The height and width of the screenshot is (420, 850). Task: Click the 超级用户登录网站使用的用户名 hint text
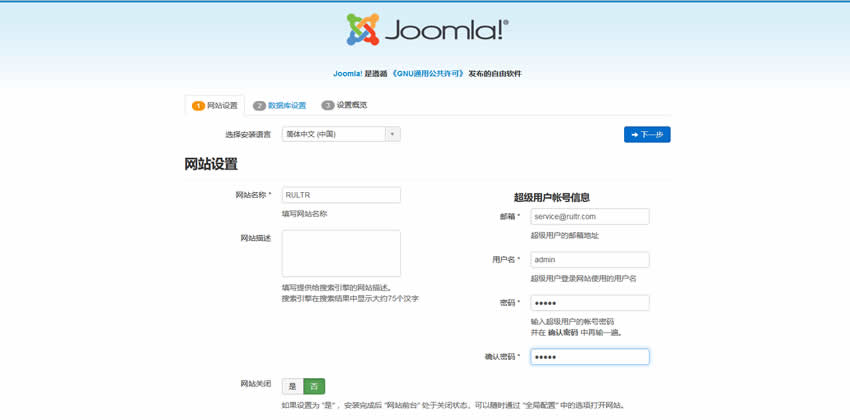pyautogui.click(x=583, y=279)
